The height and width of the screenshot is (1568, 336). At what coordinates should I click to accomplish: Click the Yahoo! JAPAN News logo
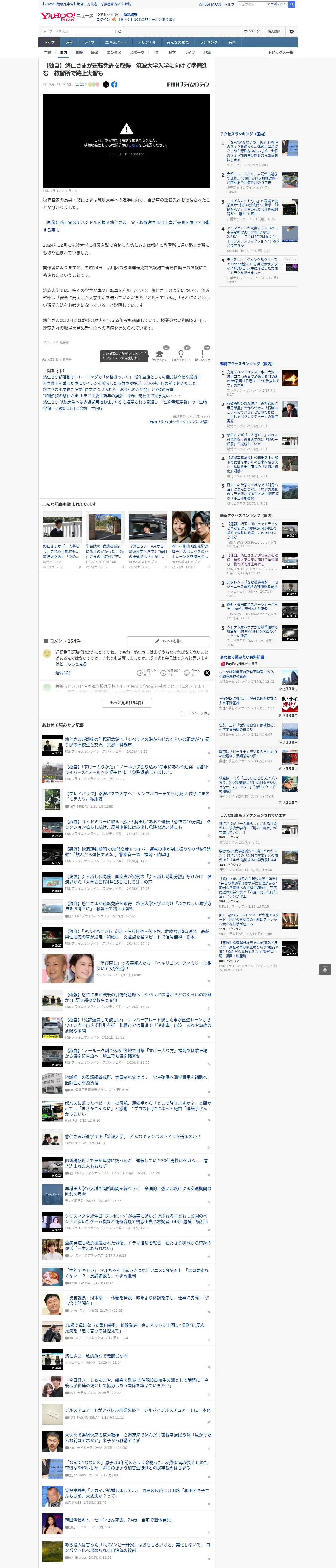[x=66, y=16]
